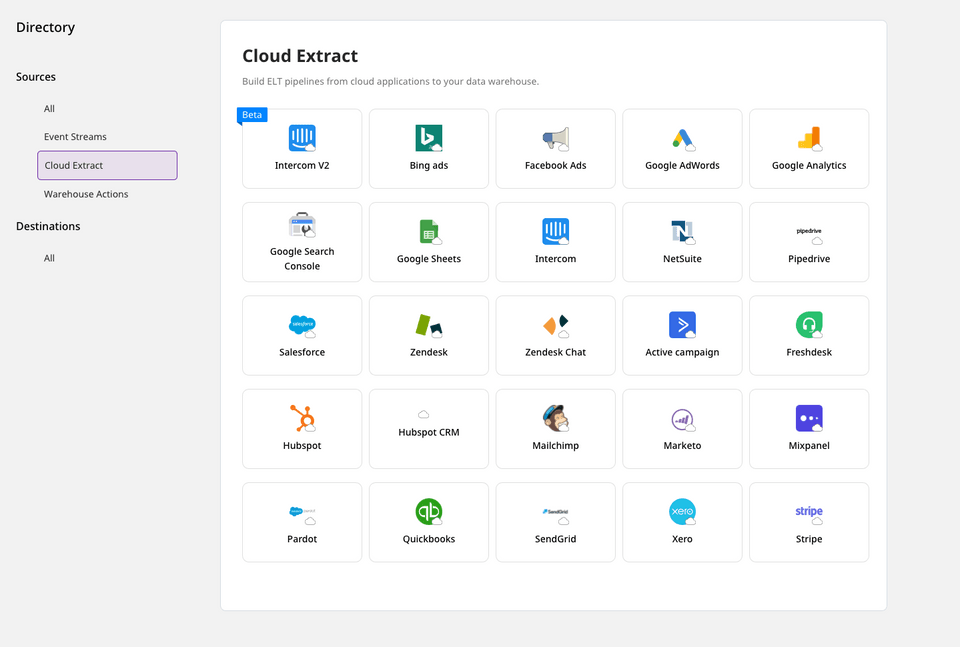Select Event Streams under Sources

73,136
